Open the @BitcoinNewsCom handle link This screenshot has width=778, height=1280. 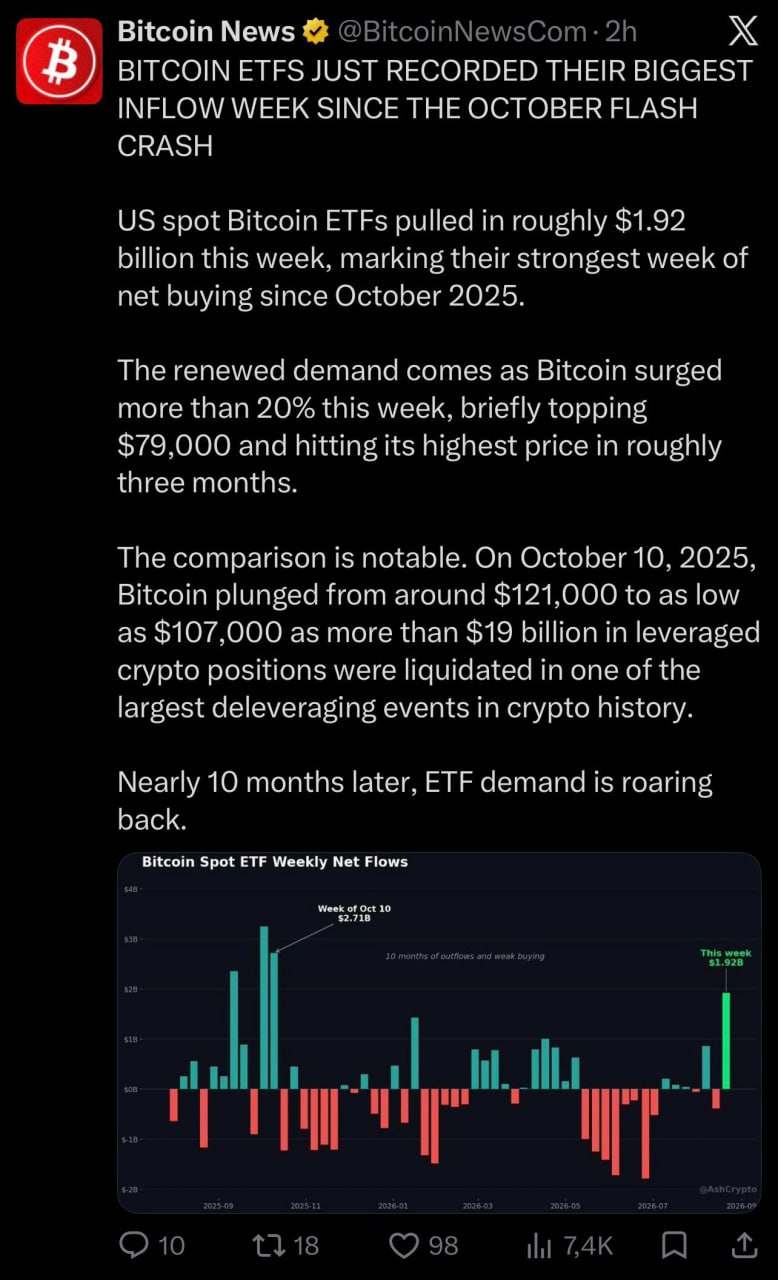coord(462,32)
